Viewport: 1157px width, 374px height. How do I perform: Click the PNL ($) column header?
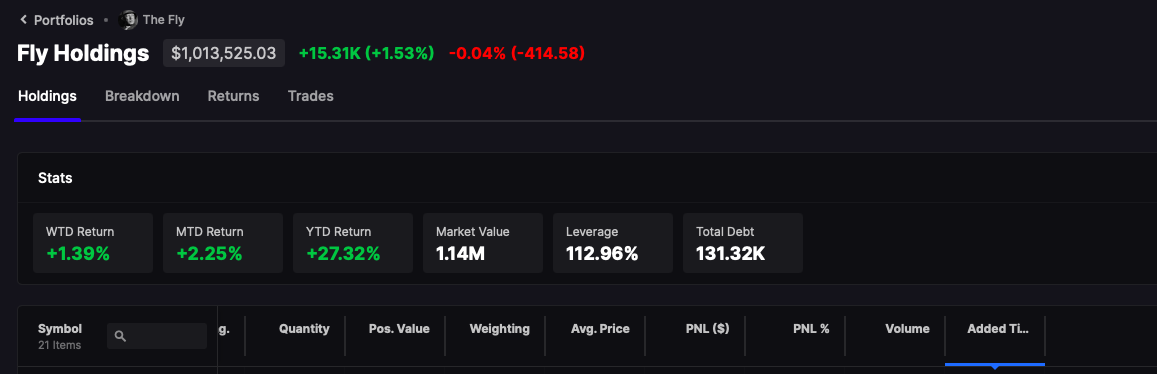pos(707,329)
